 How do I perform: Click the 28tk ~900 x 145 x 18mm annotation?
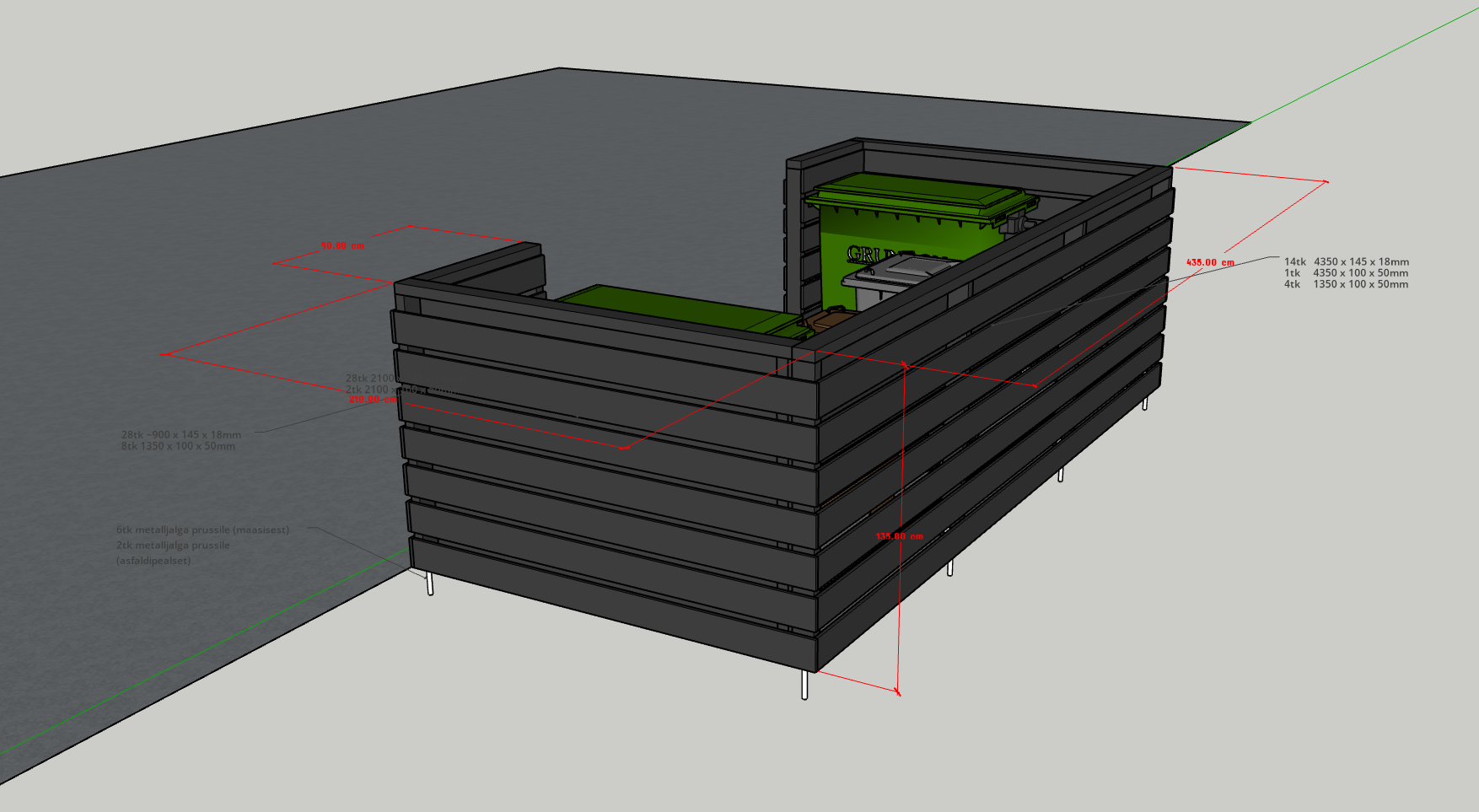tap(181, 435)
